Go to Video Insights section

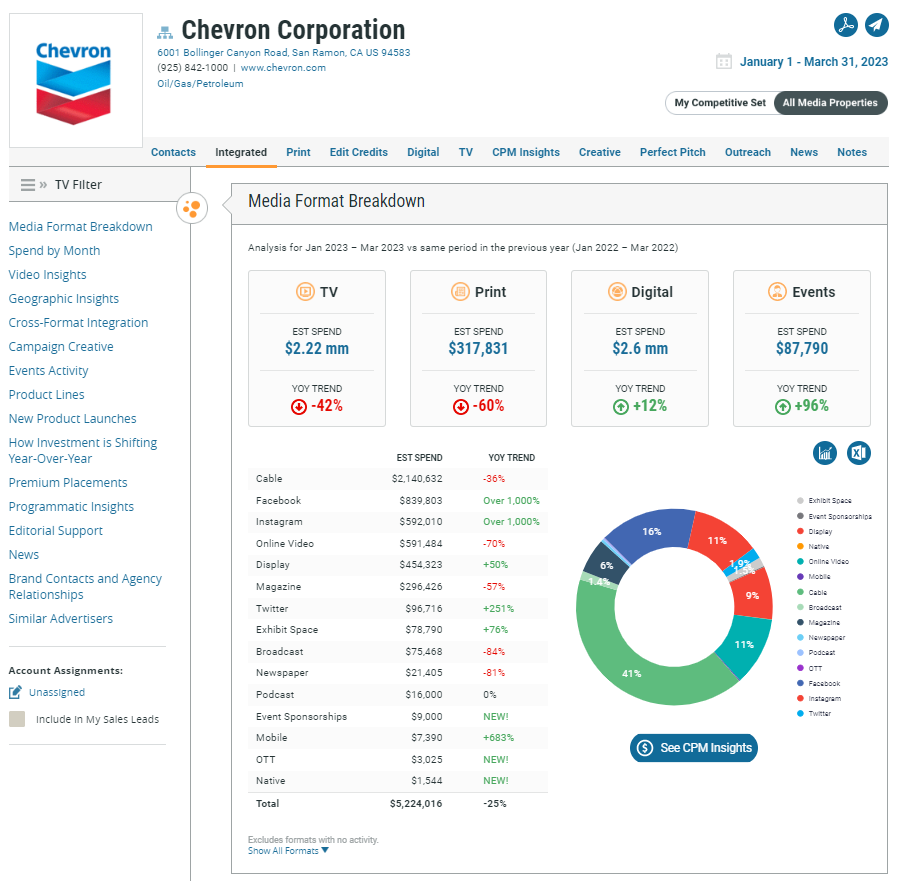point(47,275)
